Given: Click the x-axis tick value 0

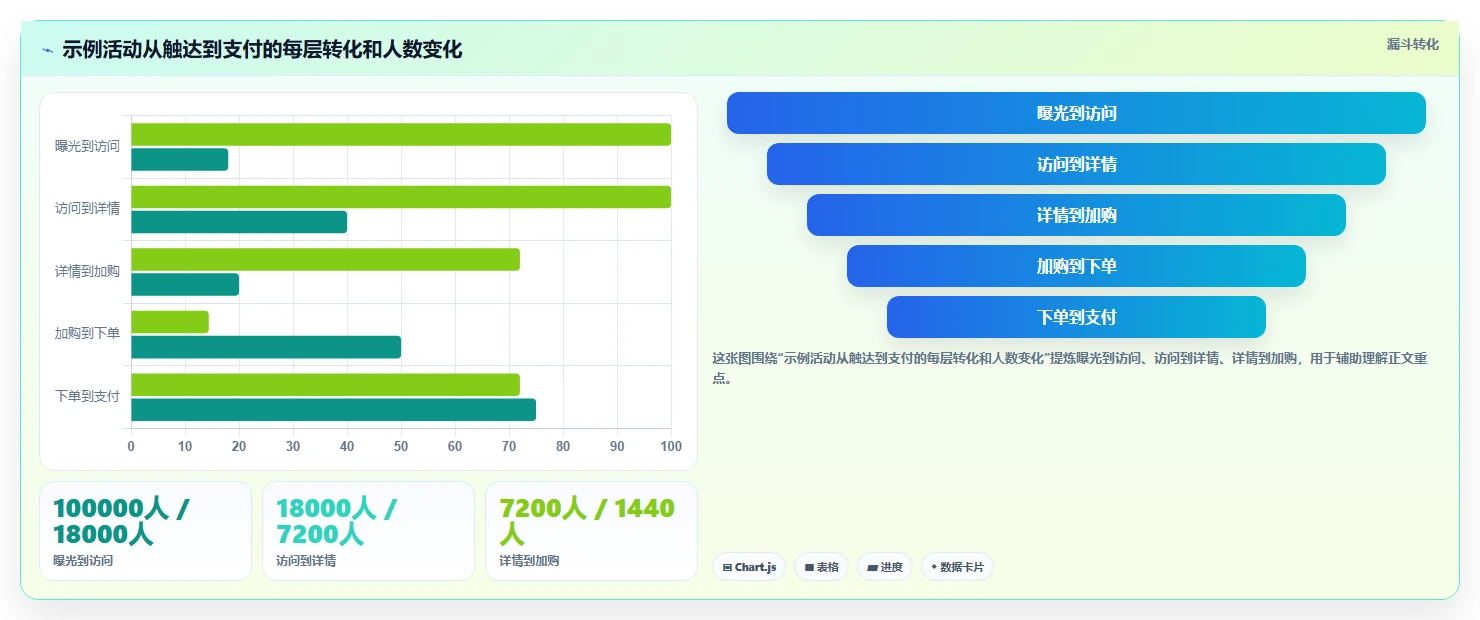Looking at the screenshot, I should (x=131, y=446).
